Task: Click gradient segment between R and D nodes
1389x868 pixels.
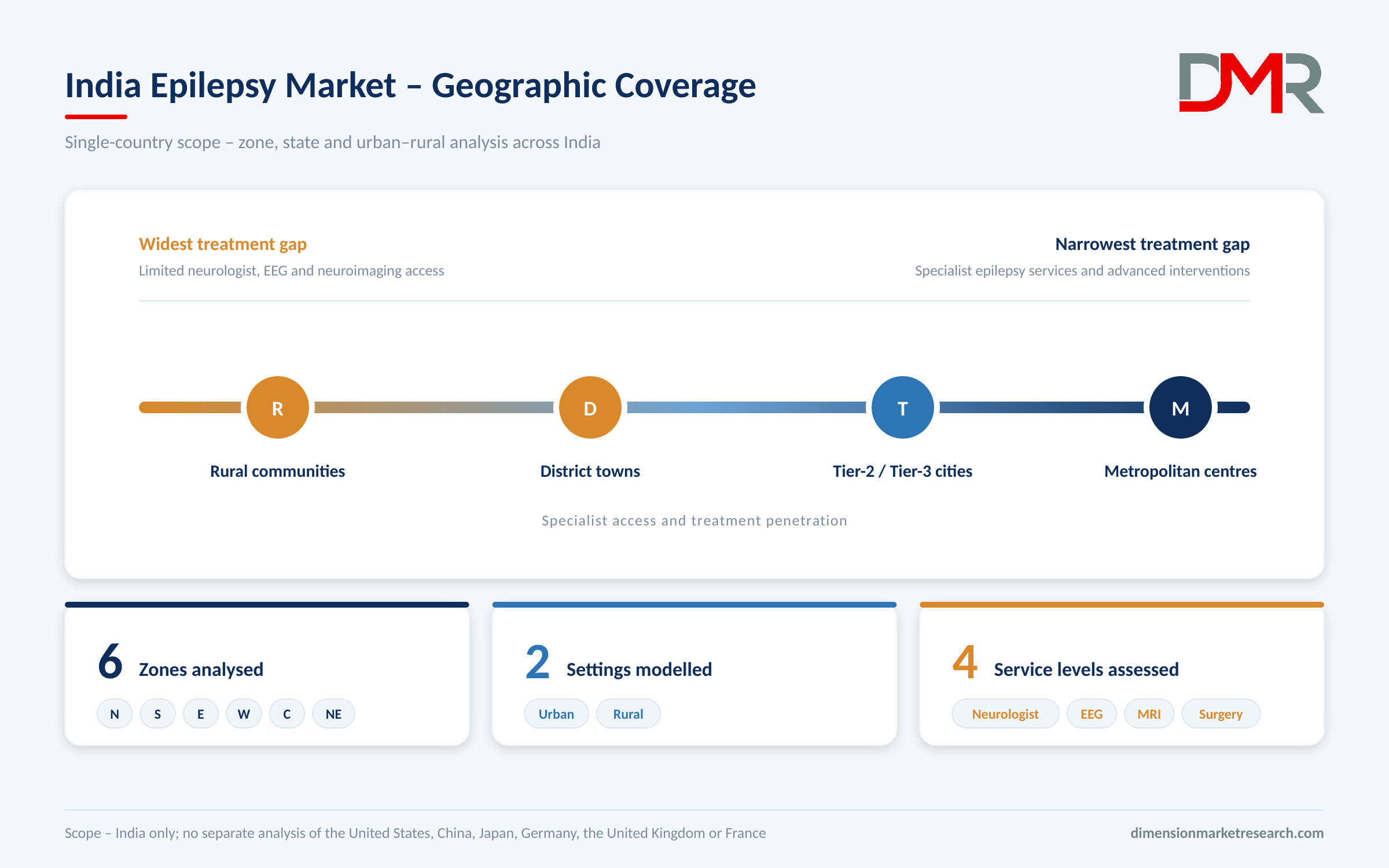Action: click(434, 407)
